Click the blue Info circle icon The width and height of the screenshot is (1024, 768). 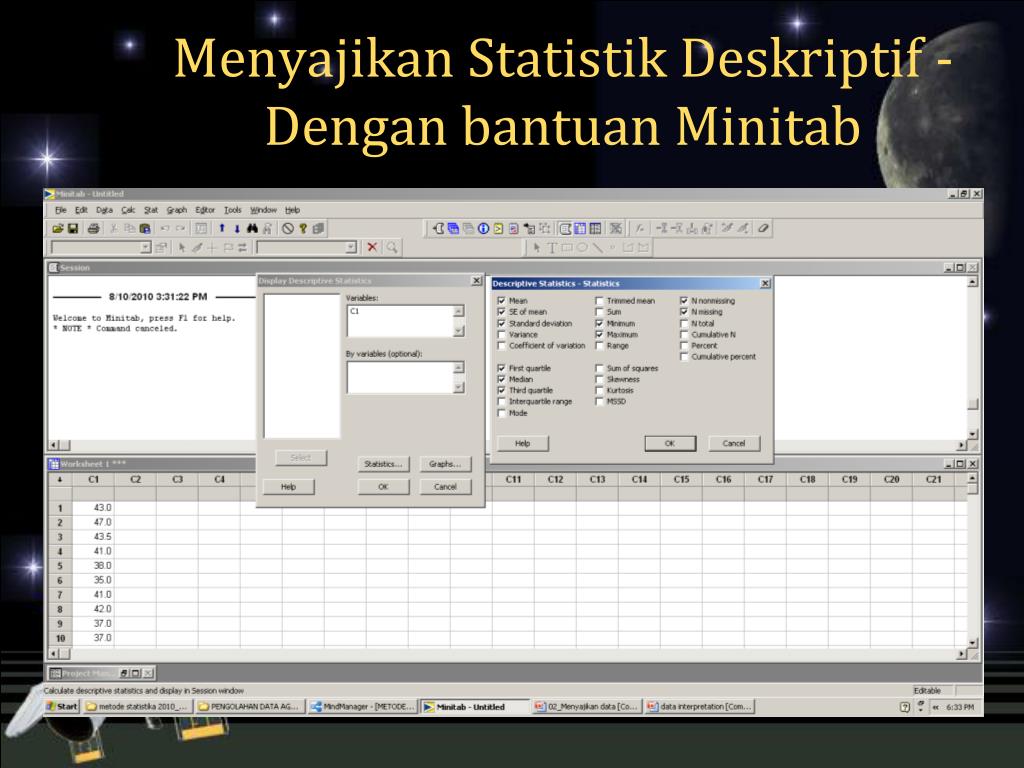(483, 229)
